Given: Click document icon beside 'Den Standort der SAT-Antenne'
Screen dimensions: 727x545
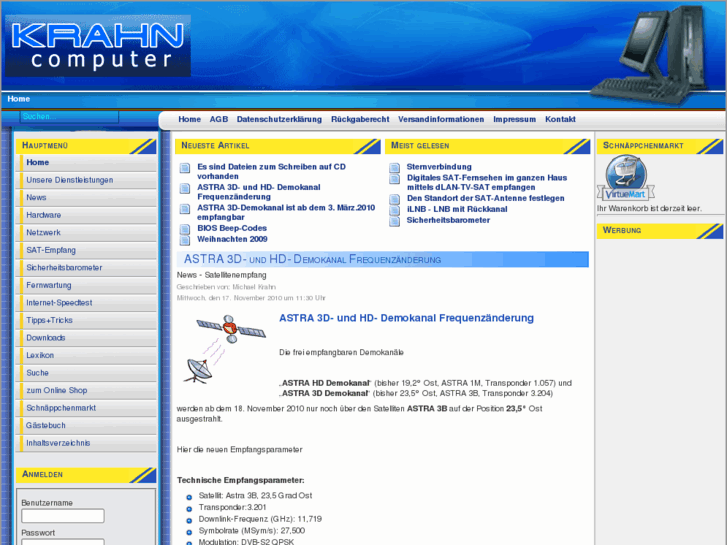Looking at the screenshot, I should tap(394, 199).
